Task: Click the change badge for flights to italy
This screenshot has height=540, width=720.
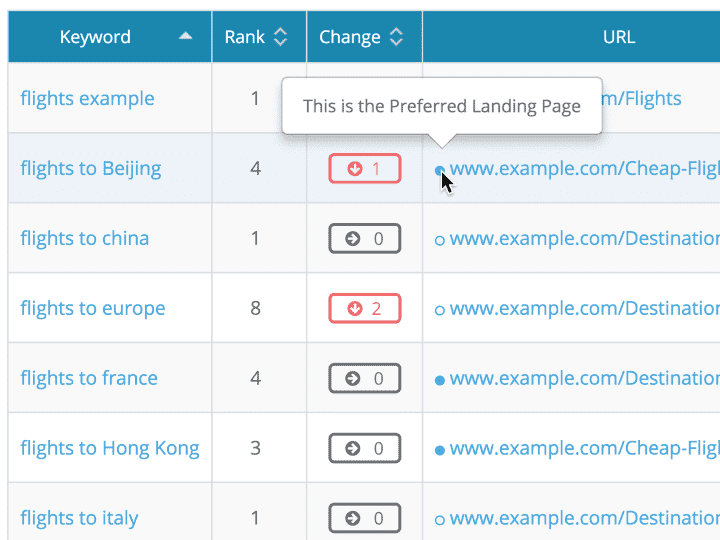Action: point(365,519)
